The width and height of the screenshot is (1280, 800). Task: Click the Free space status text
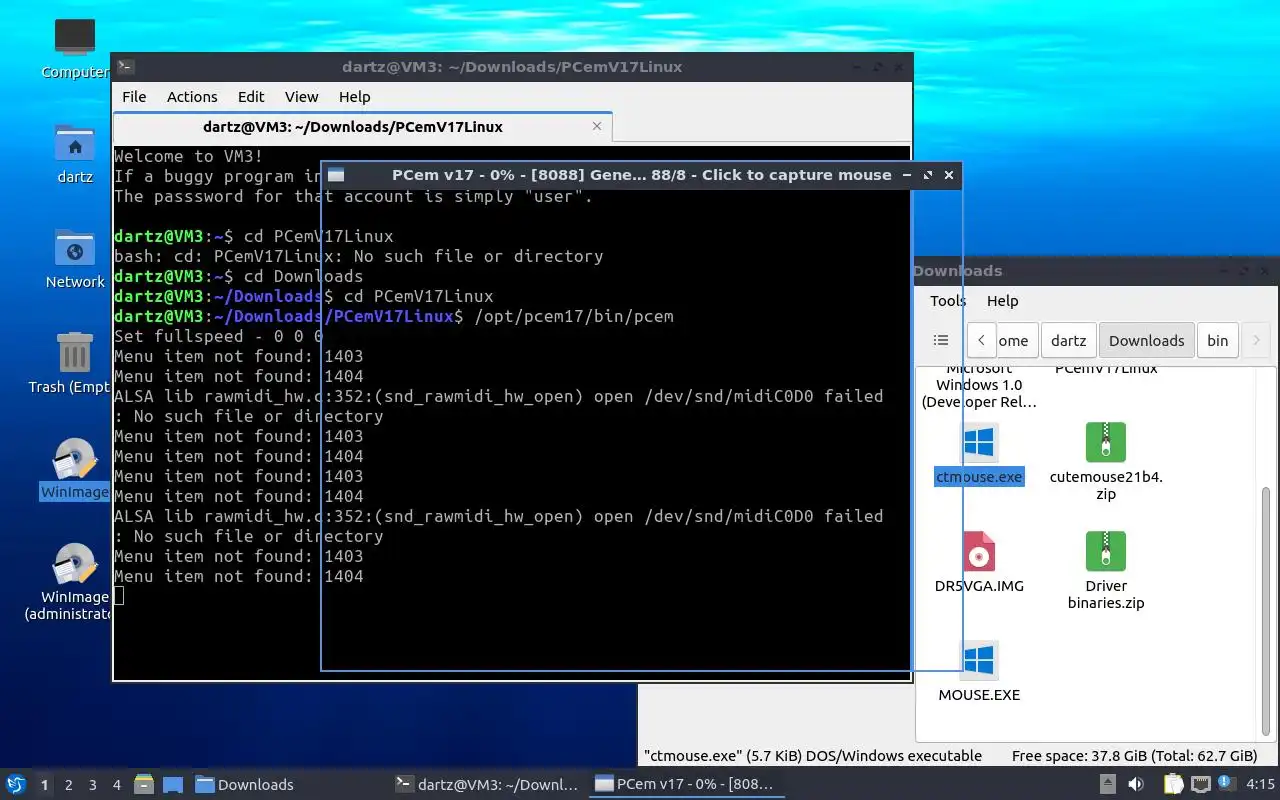(x=1134, y=756)
